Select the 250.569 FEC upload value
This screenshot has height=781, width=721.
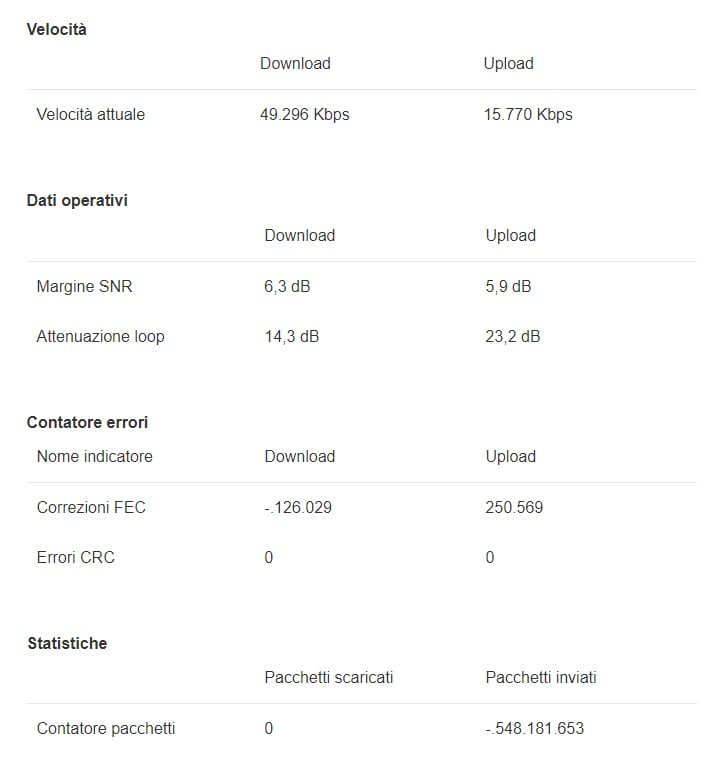514,507
